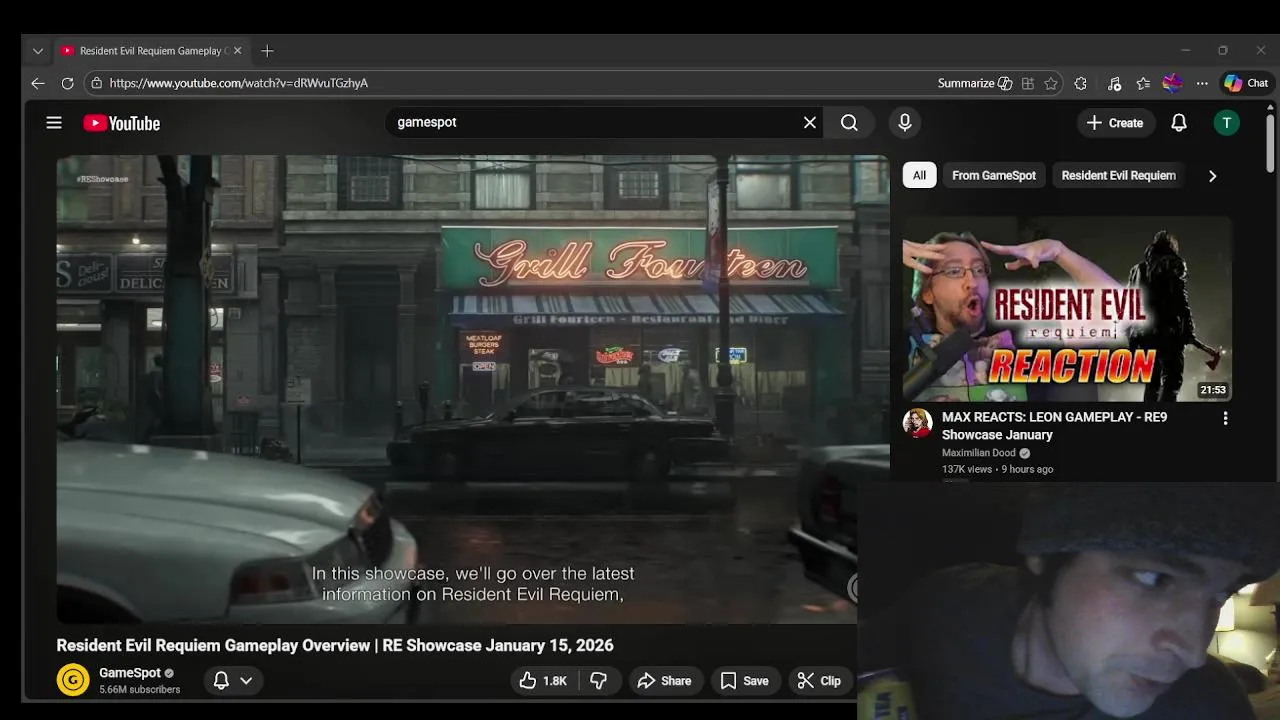Image resolution: width=1280 pixels, height=720 pixels.
Task: View site info via address bar lock icon
Action: tap(96, 83)
